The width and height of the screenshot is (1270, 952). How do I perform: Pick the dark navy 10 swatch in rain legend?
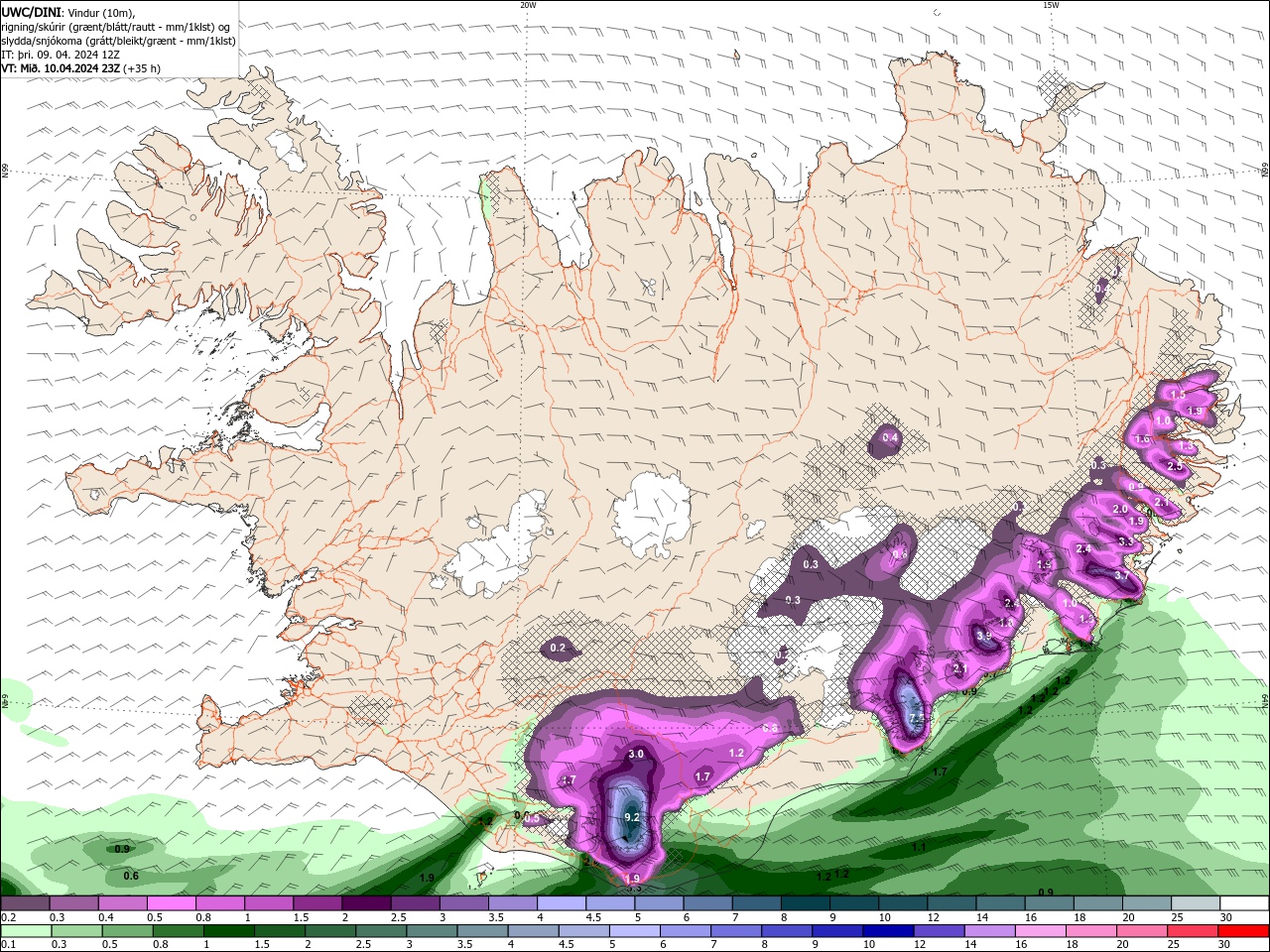[x=886, y=931]
